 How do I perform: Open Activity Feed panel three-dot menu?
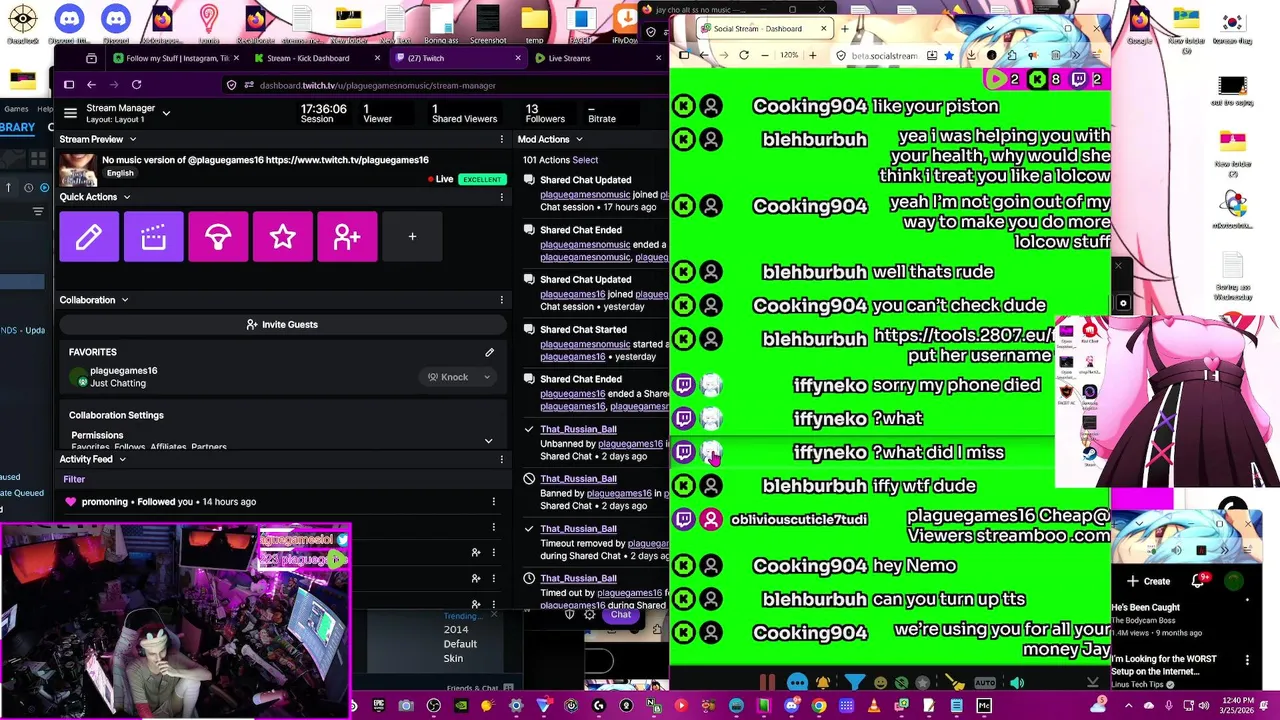tap(502, 459)
